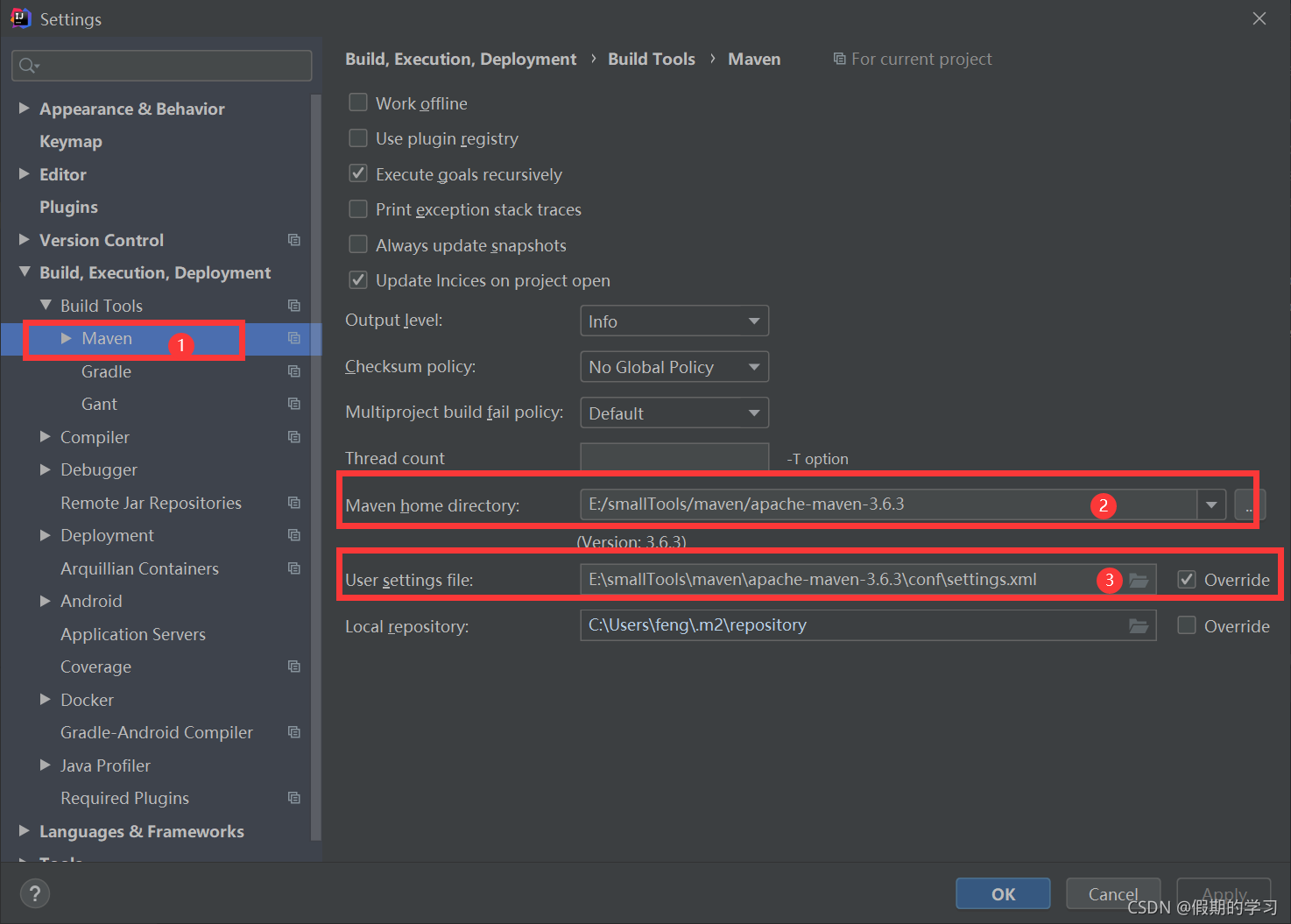Open the Maven home directory dropdown arrow

(1211, 504)
